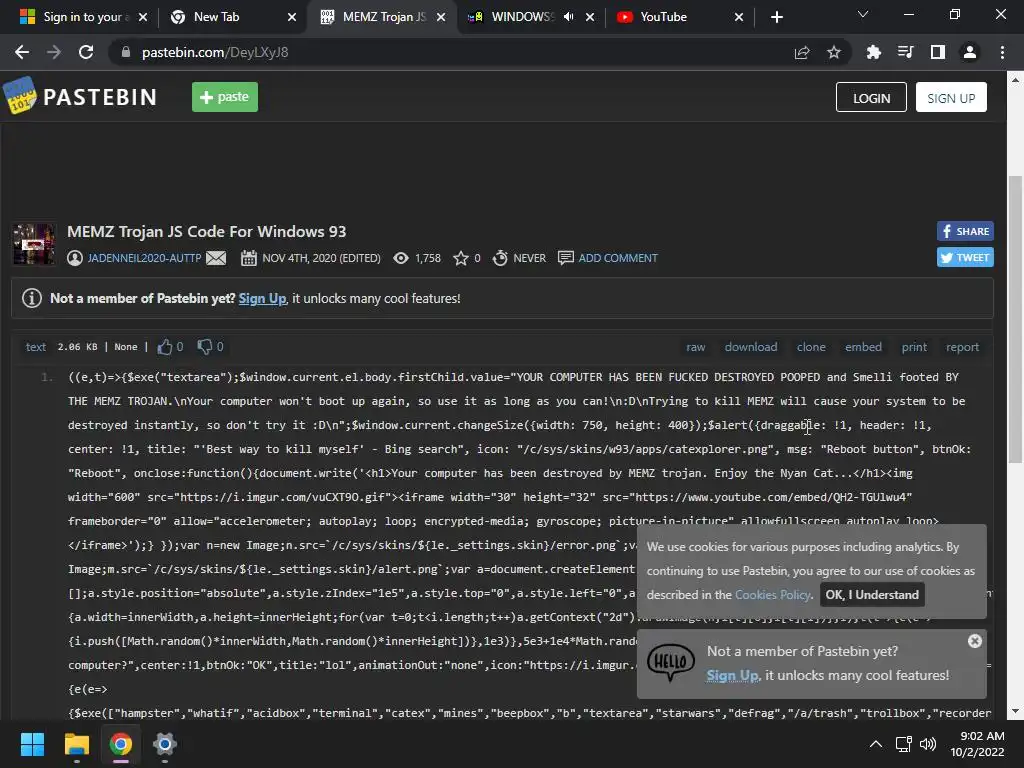Open a new browser tab
1024x768 pixels.
tap(776, 17)
